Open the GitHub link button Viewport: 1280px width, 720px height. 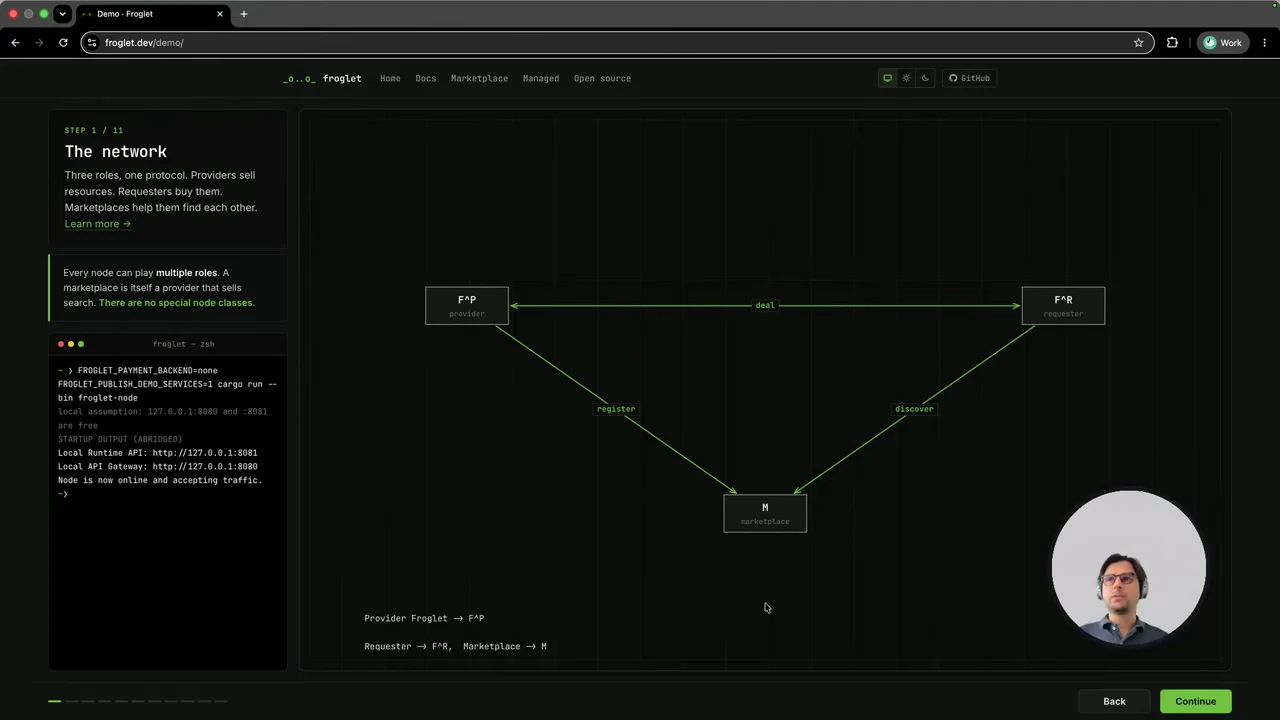pos(969,78)
